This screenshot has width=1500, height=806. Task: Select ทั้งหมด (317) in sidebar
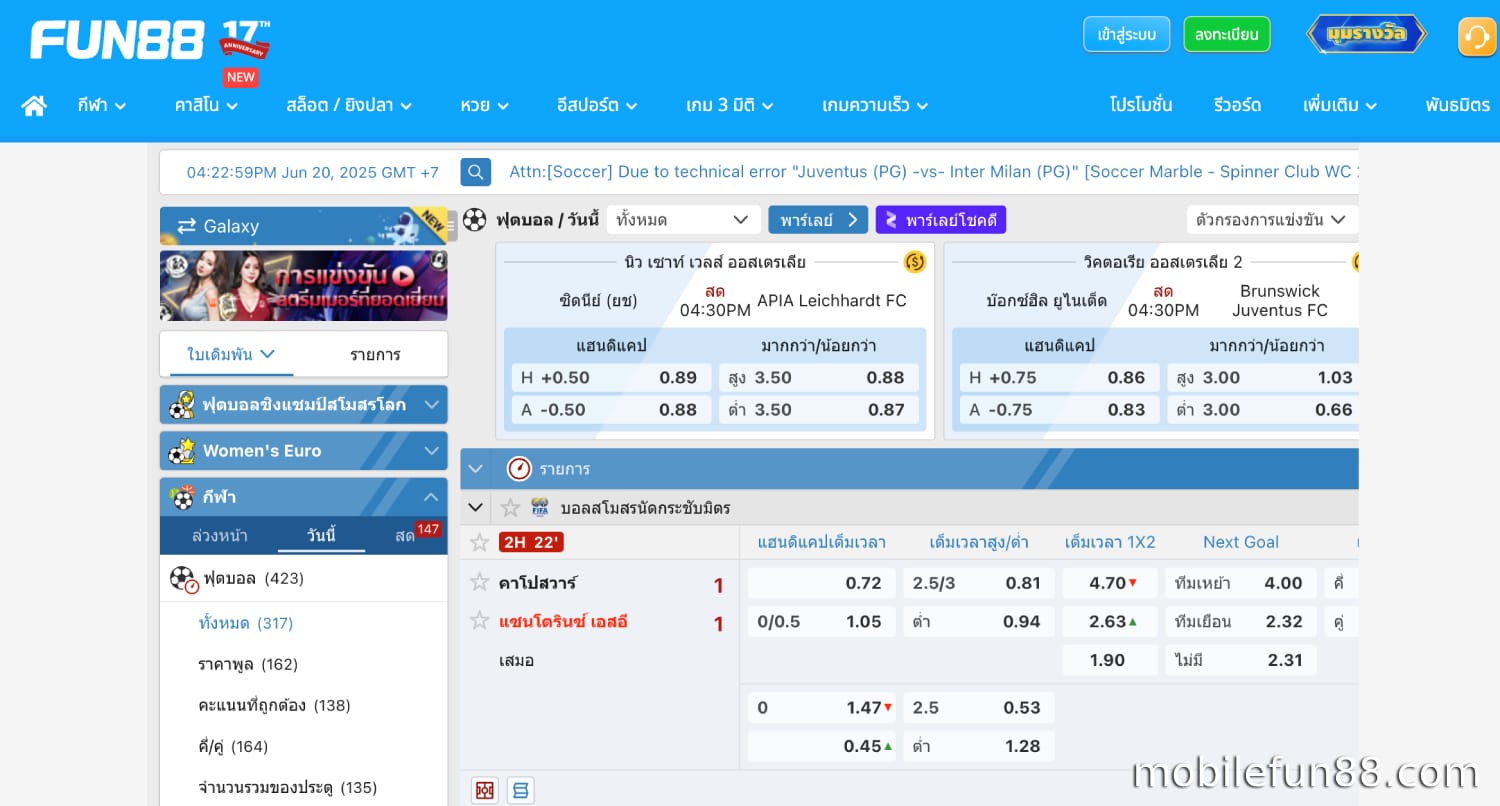tap(246, 623)
